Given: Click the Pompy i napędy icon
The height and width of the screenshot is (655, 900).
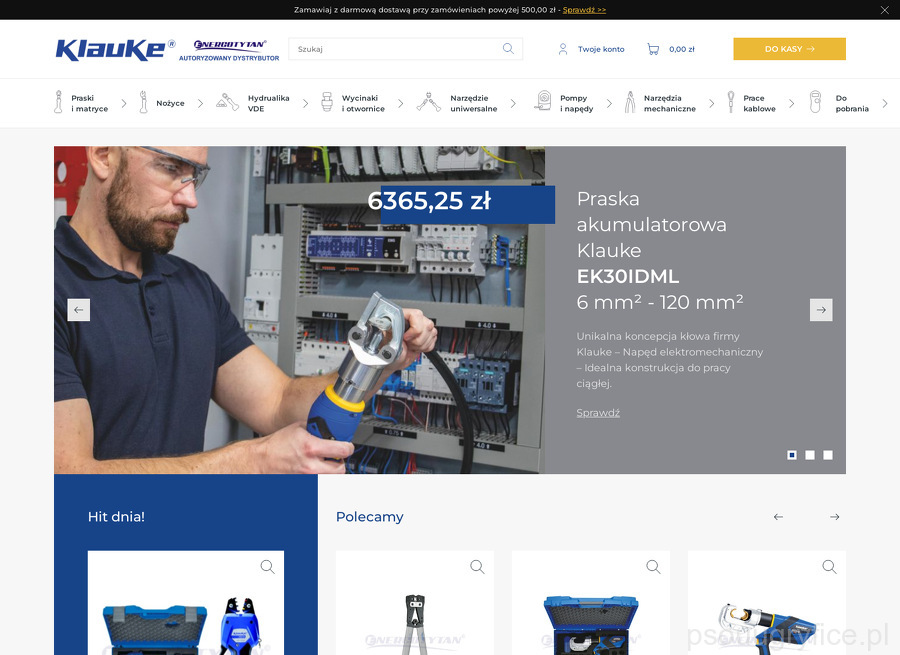Looking at the screenshot, I should pos(542,101).
